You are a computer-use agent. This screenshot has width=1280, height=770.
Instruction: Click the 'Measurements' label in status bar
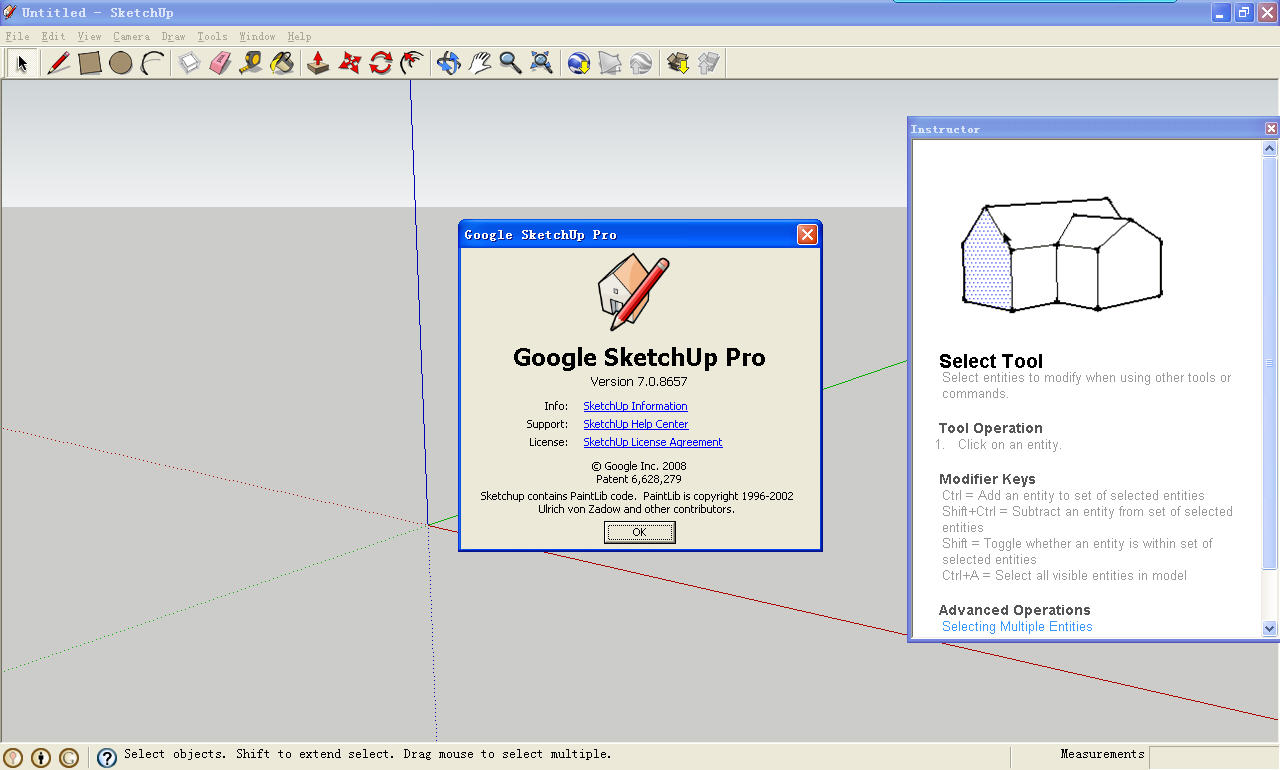(1102, 754)
